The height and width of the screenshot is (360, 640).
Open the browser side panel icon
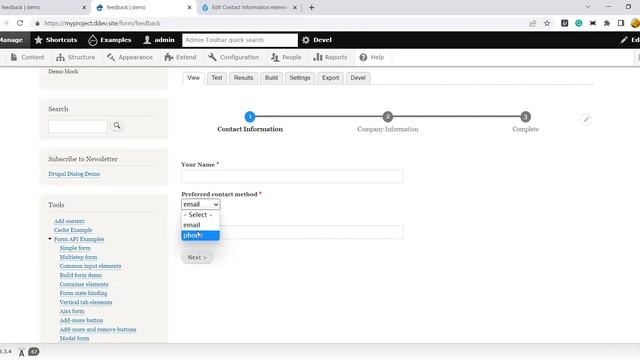tap(621, 23)
